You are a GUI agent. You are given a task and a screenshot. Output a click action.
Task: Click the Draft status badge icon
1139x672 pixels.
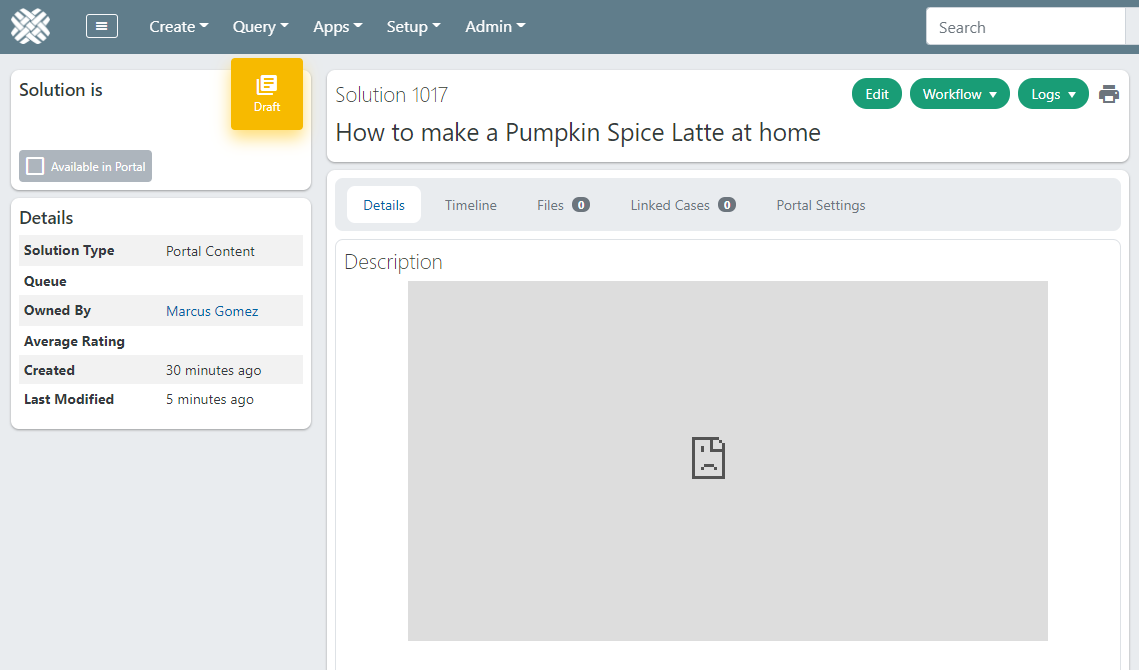coord(267,87)
